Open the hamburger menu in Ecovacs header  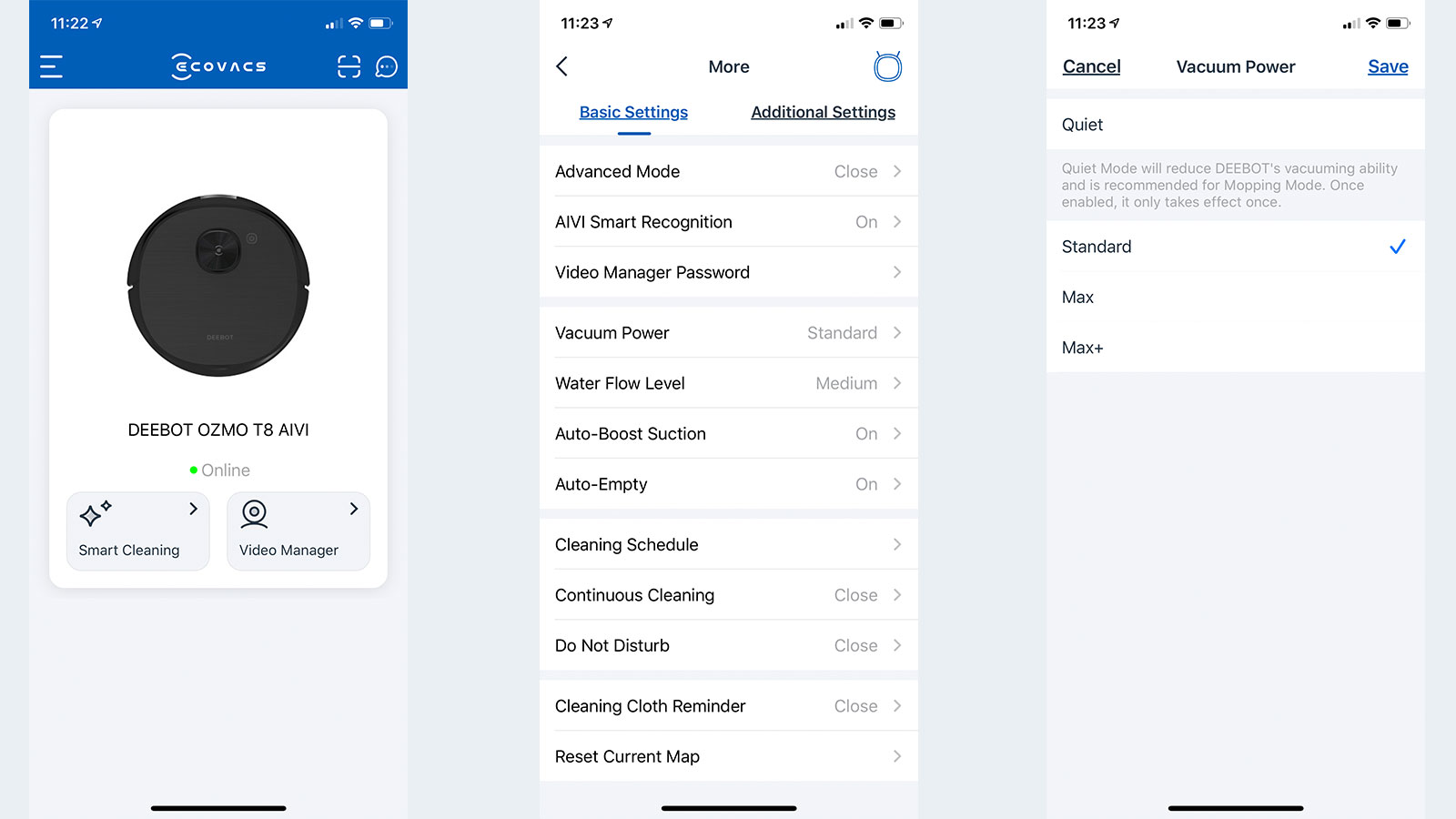coord(51,66)
